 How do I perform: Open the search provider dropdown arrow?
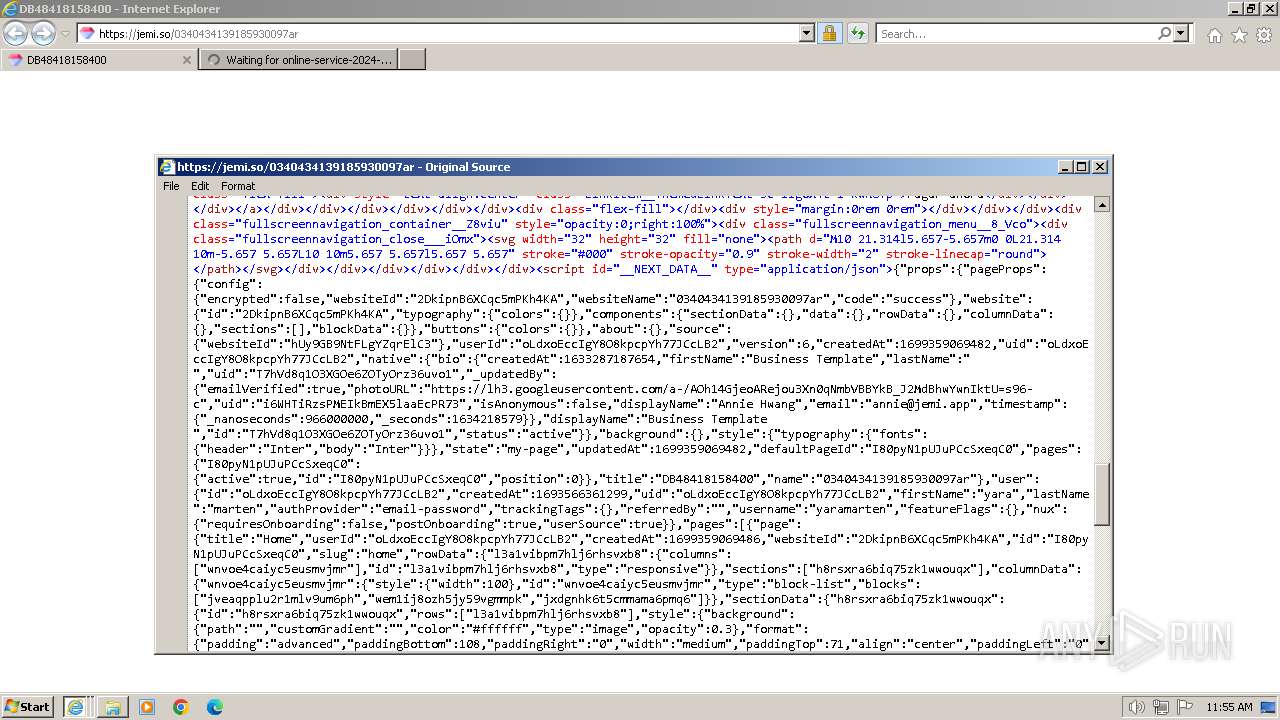coord(1181,33)
